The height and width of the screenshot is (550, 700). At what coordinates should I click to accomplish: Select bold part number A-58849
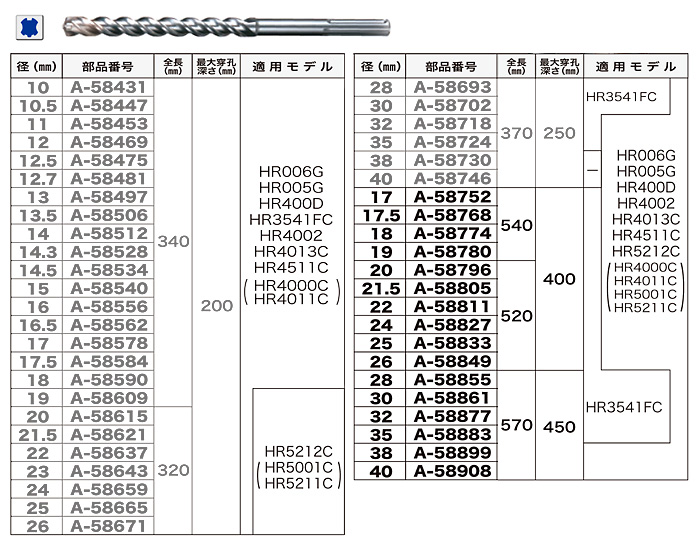tap(453, 362)
